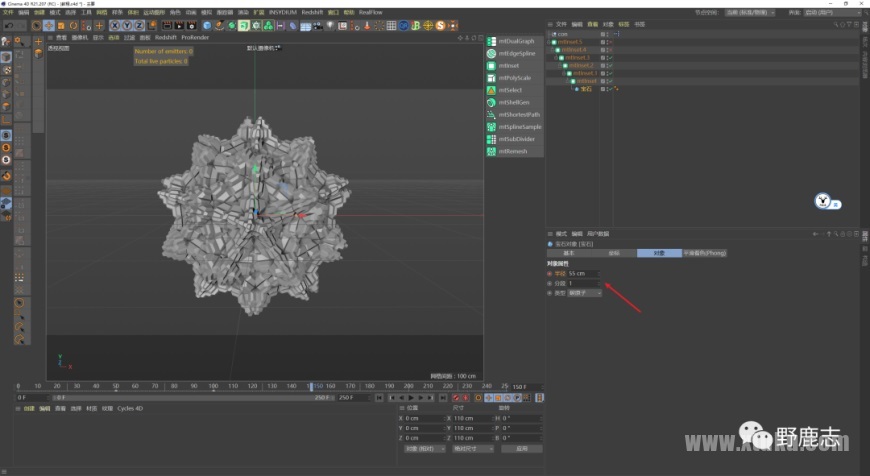Toggle the red X enable flag of mtInset.5
This screenshot has height=476, width=870.
(x=610, y=42)
